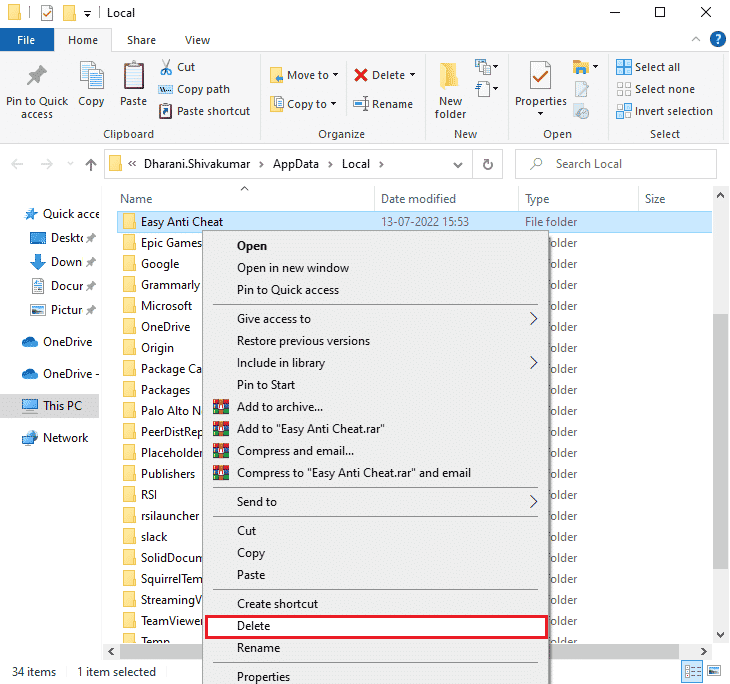
Task: Expand the Give access to submenu
Action: tap(375, 319)
